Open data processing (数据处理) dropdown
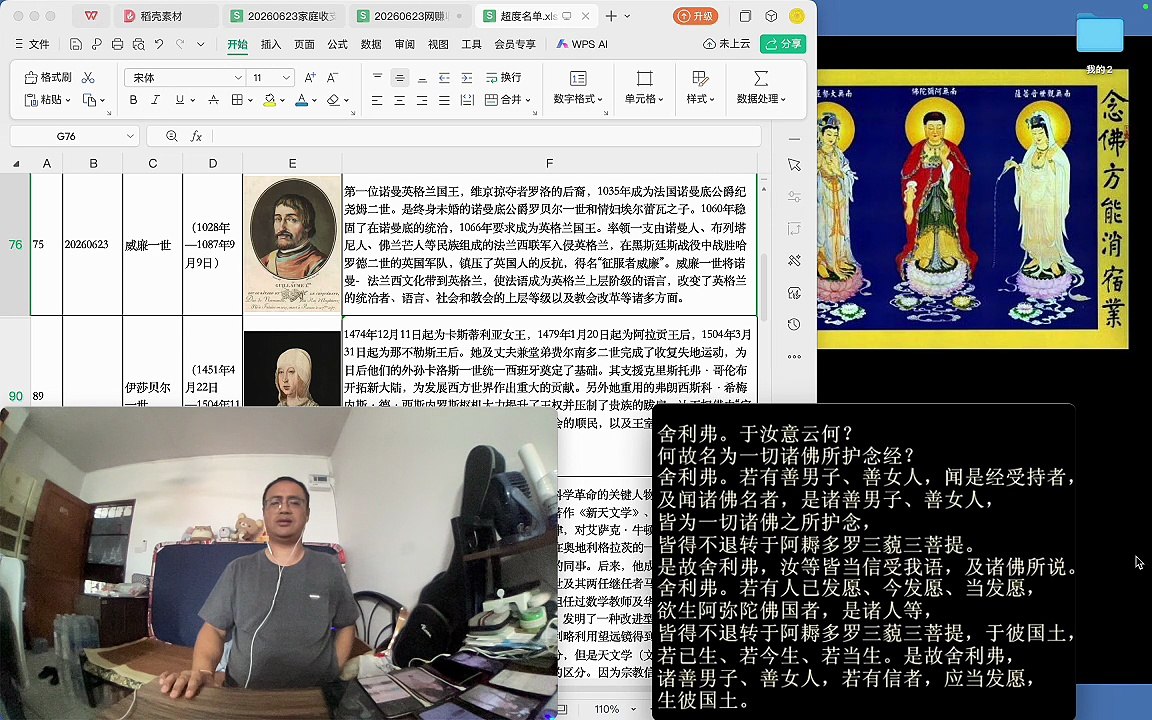Viewport: 1152px width, 720px height. pyautogui.click(x=761, y=87)
